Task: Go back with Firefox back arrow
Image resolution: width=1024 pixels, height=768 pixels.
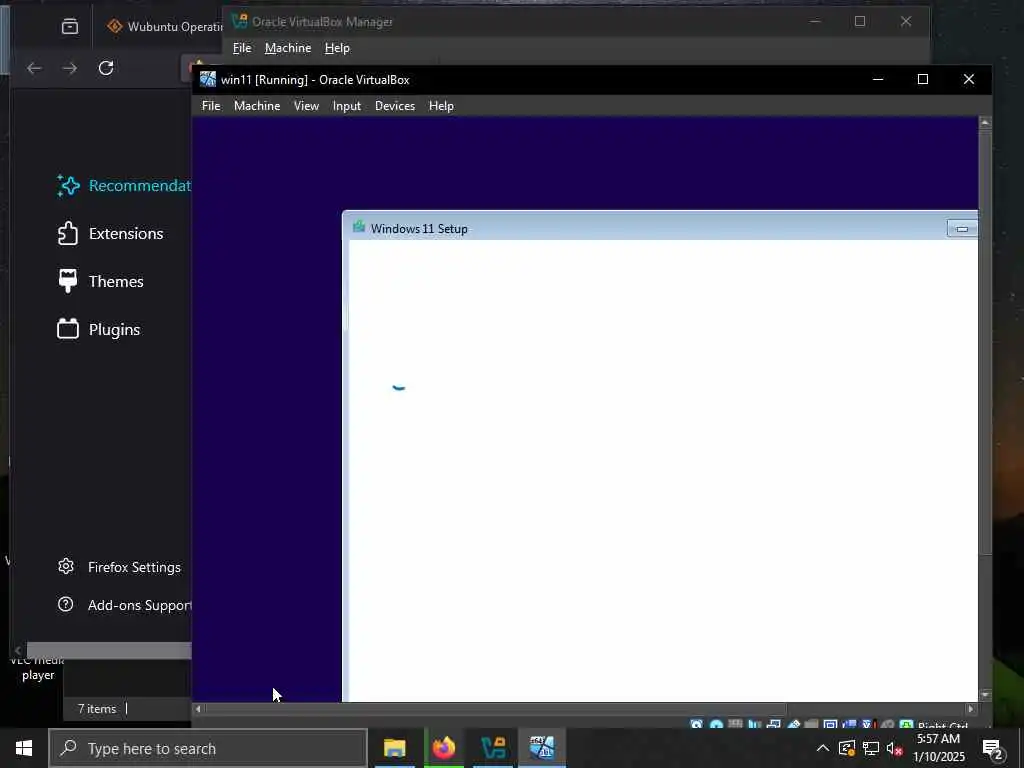Action: 34,68
